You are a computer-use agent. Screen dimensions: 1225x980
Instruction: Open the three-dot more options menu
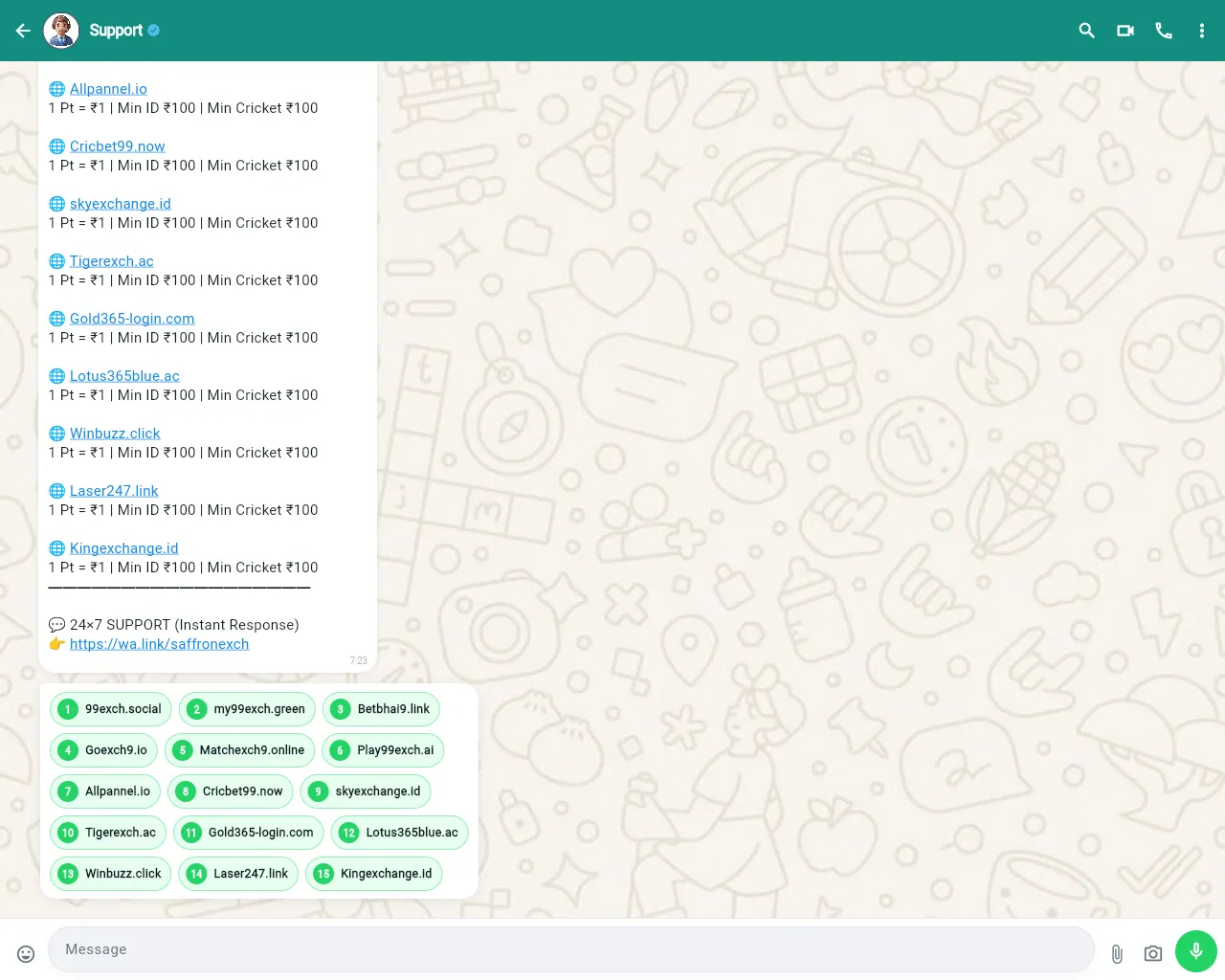coord(1202,31)
